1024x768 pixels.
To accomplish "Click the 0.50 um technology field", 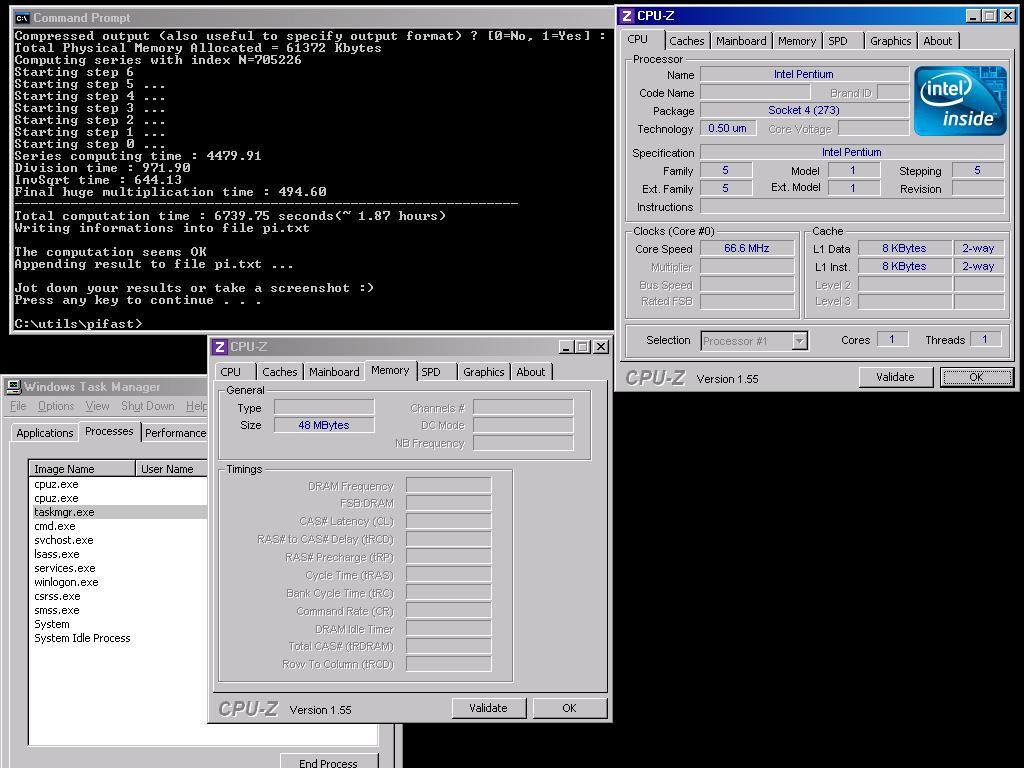I will [728, 128].
